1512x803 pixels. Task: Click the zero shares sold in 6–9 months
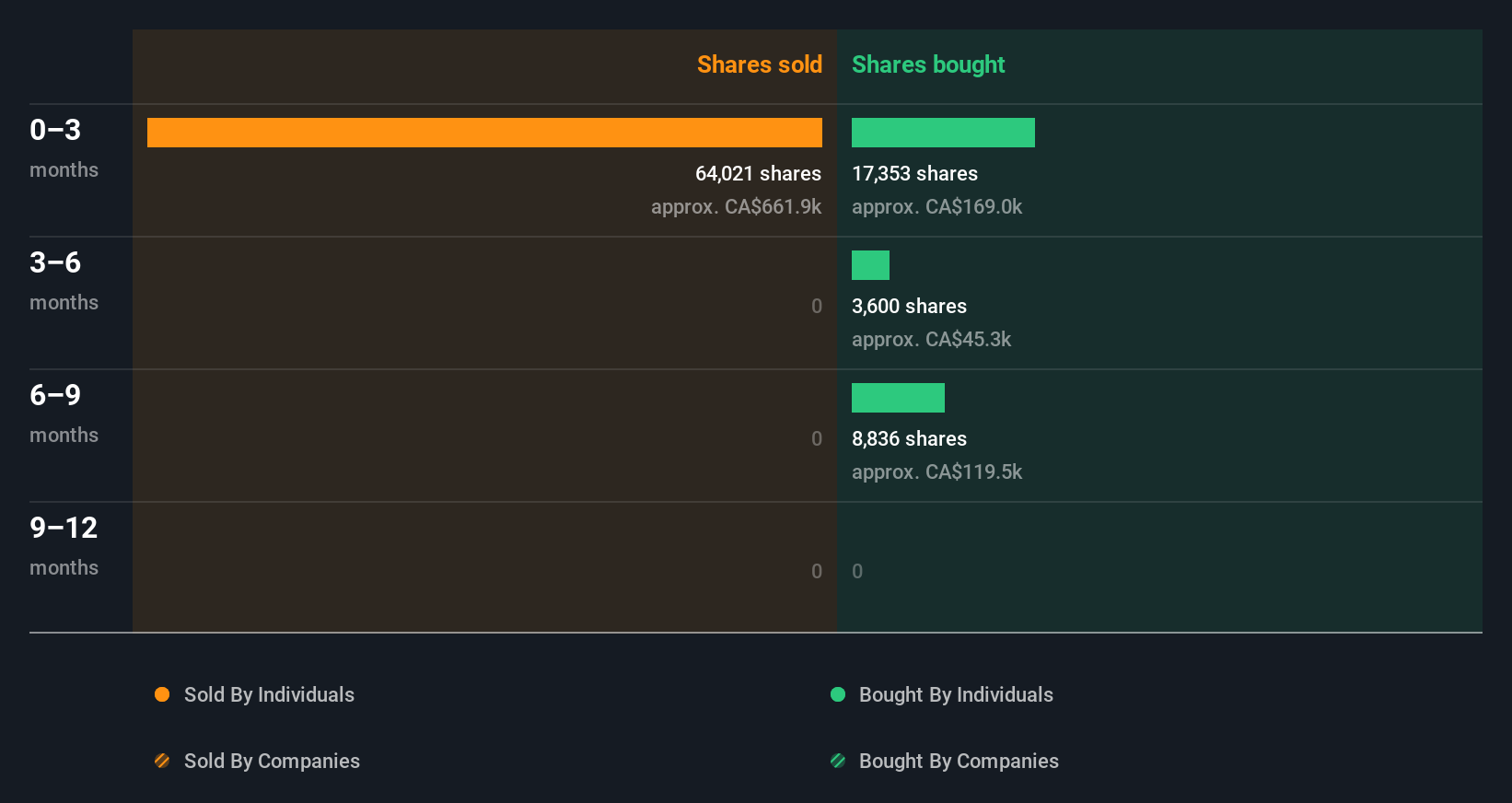(x=816, y=438)
